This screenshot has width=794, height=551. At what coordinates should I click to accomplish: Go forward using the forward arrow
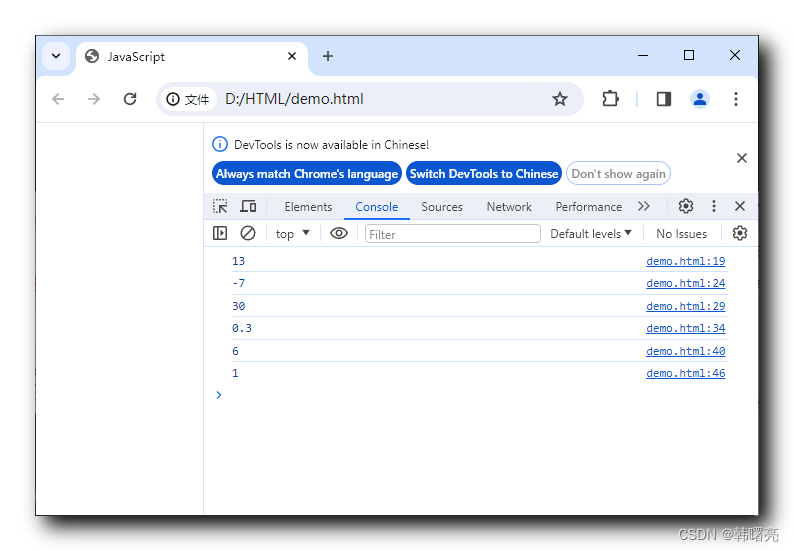pos(94,99)
